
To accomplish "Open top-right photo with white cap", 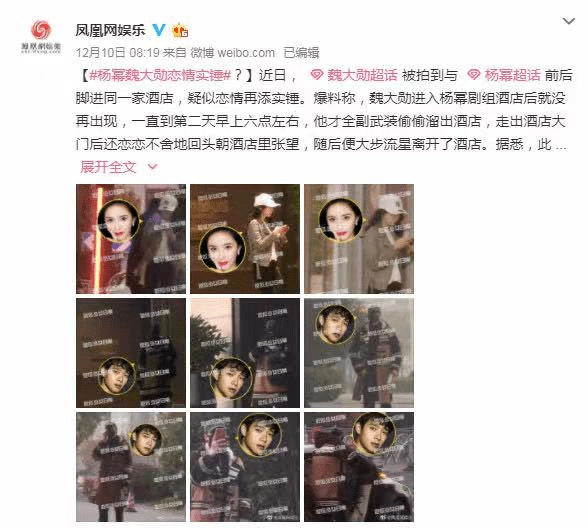I will [x=359, y=239].
